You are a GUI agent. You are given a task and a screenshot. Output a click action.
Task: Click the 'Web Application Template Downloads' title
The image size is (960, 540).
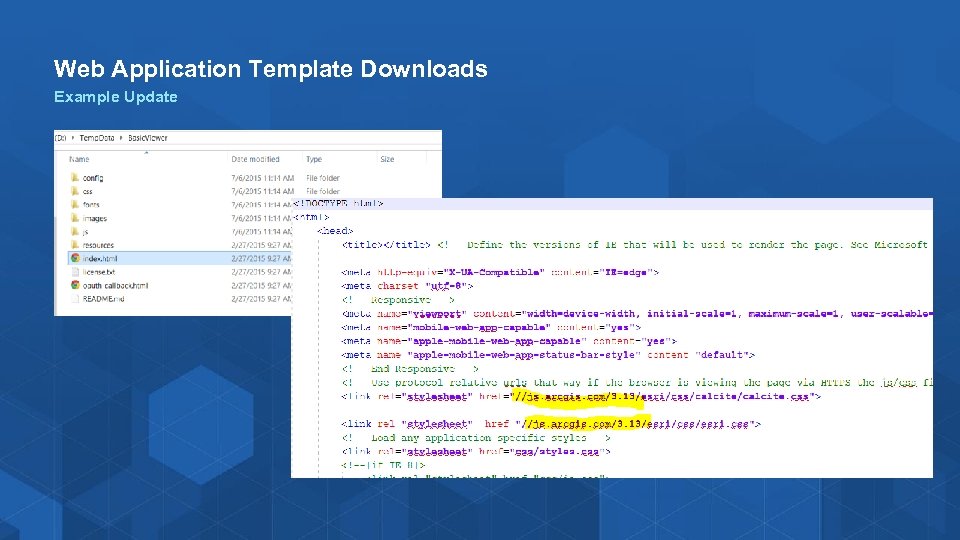(271, 69)
